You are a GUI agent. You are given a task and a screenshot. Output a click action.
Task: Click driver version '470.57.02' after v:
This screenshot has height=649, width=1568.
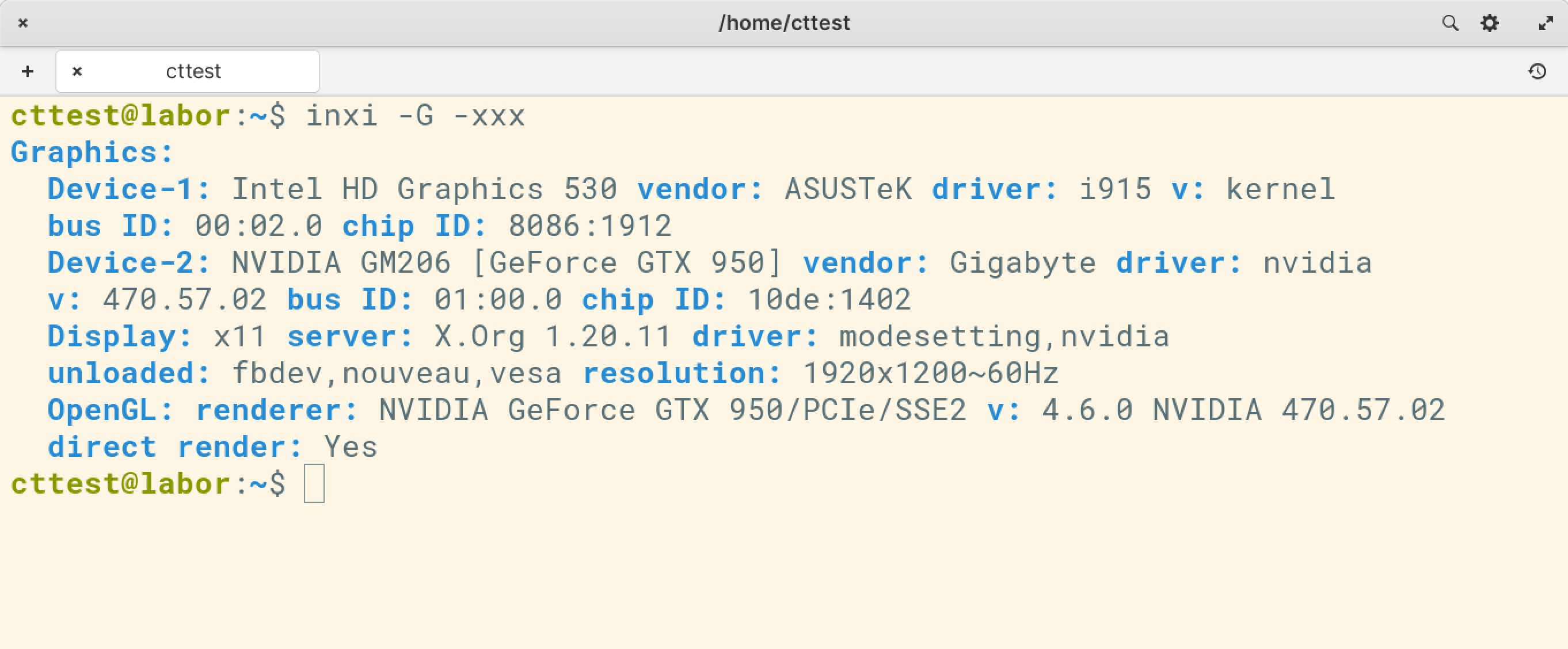184,300
